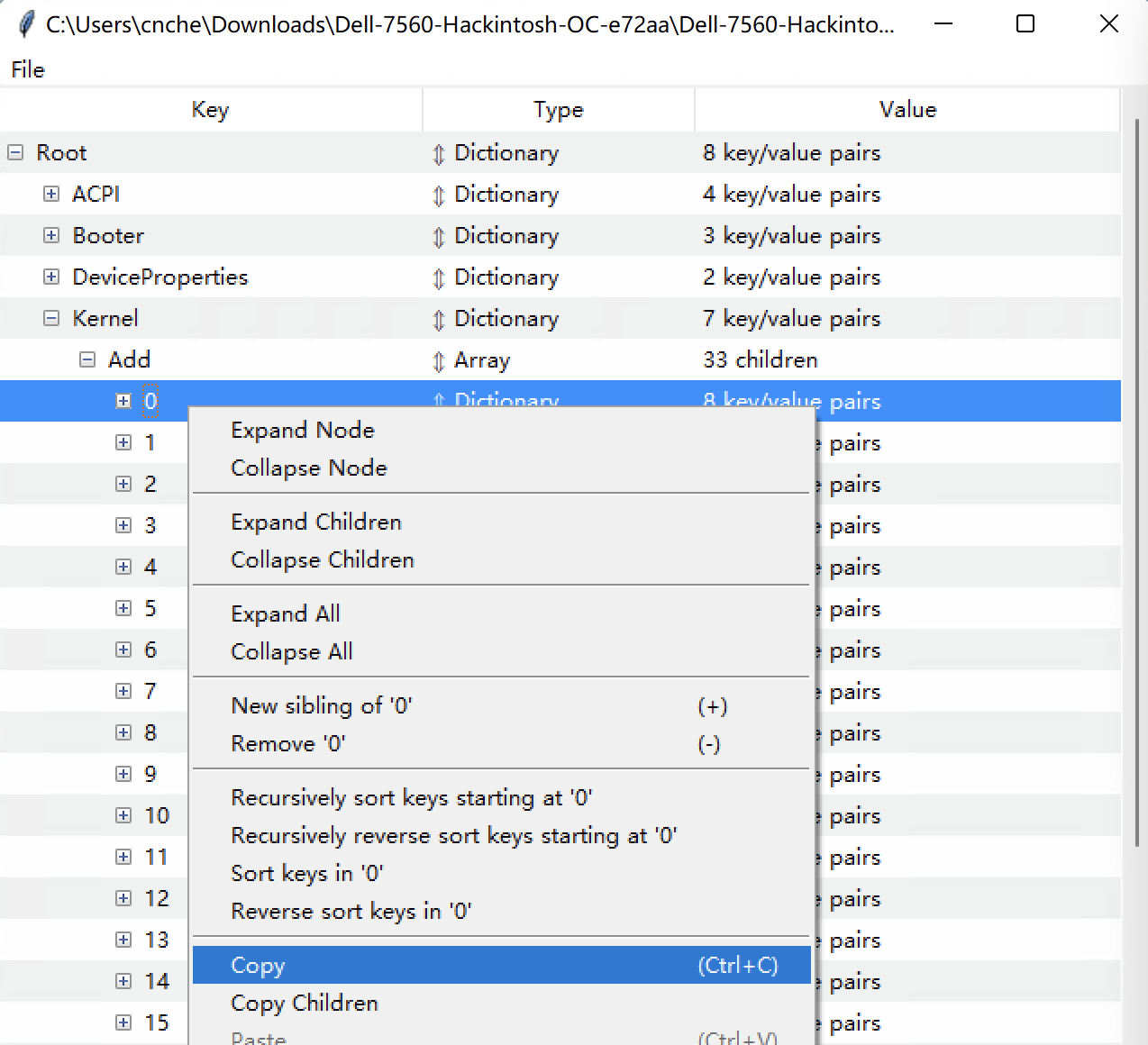Viewport: 1148px width, 1045px height.
Task: Select the DeviceProperties key label
Action: pos(160,277)
